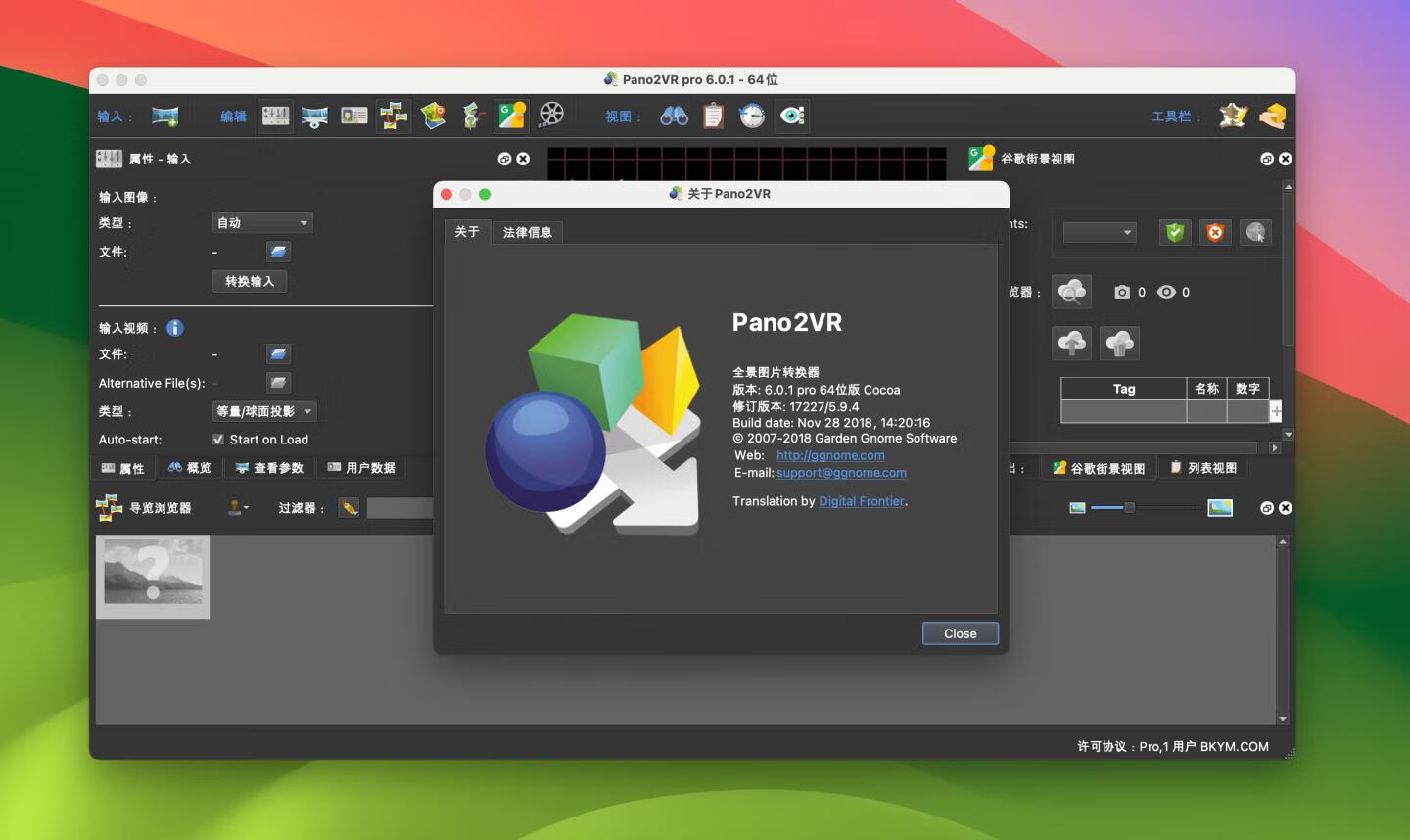1410x840 pixels.
Task: Click the clock History toolbar icon
Action: (752, 116)
